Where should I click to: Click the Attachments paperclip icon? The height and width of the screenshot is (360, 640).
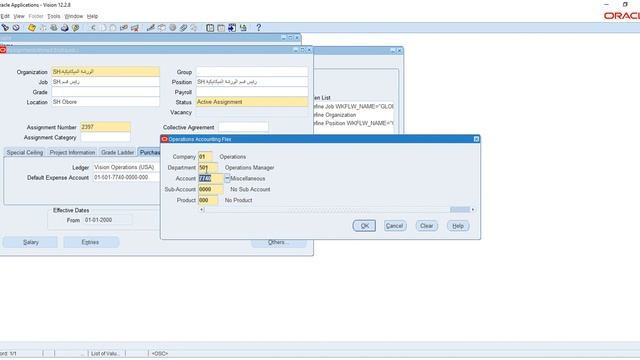tap(183, 28)
